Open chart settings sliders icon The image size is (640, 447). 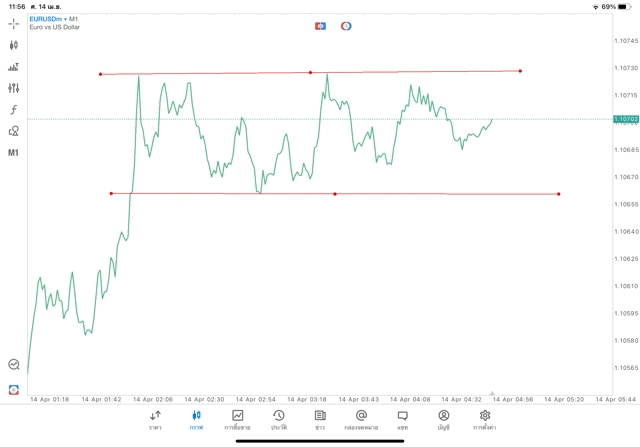pos(13,88)
